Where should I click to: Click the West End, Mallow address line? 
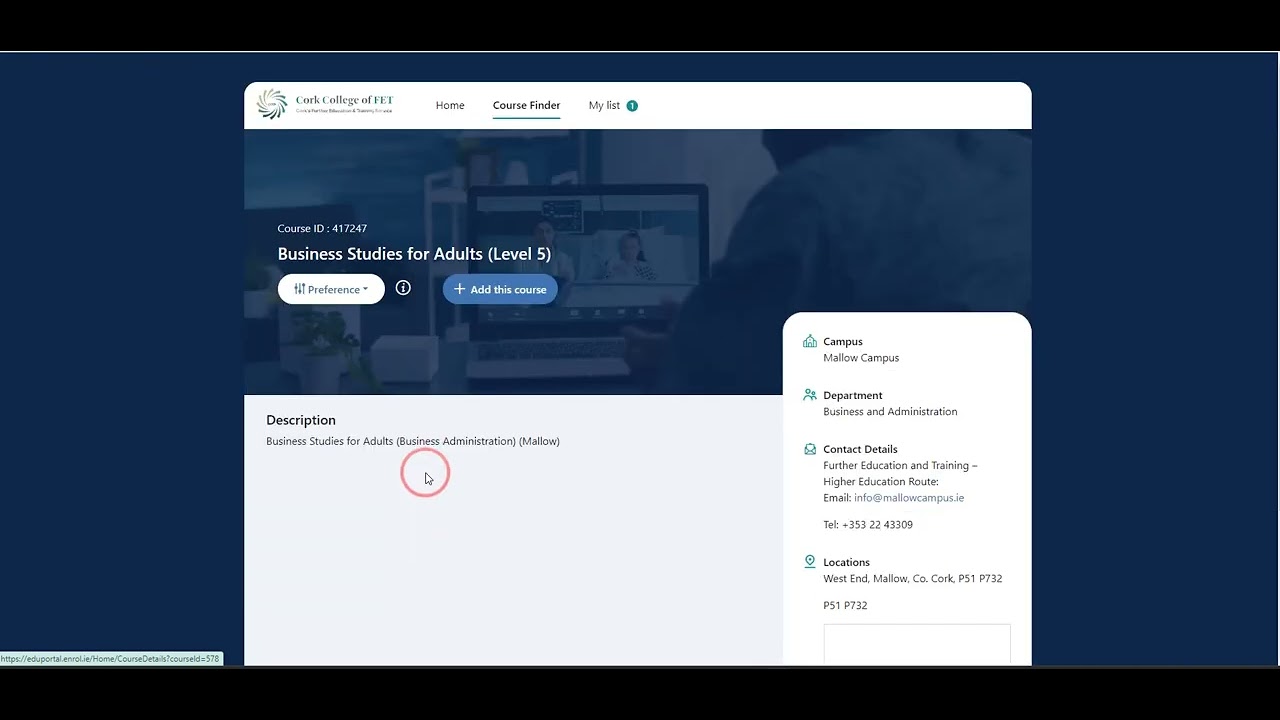point(912,578)
